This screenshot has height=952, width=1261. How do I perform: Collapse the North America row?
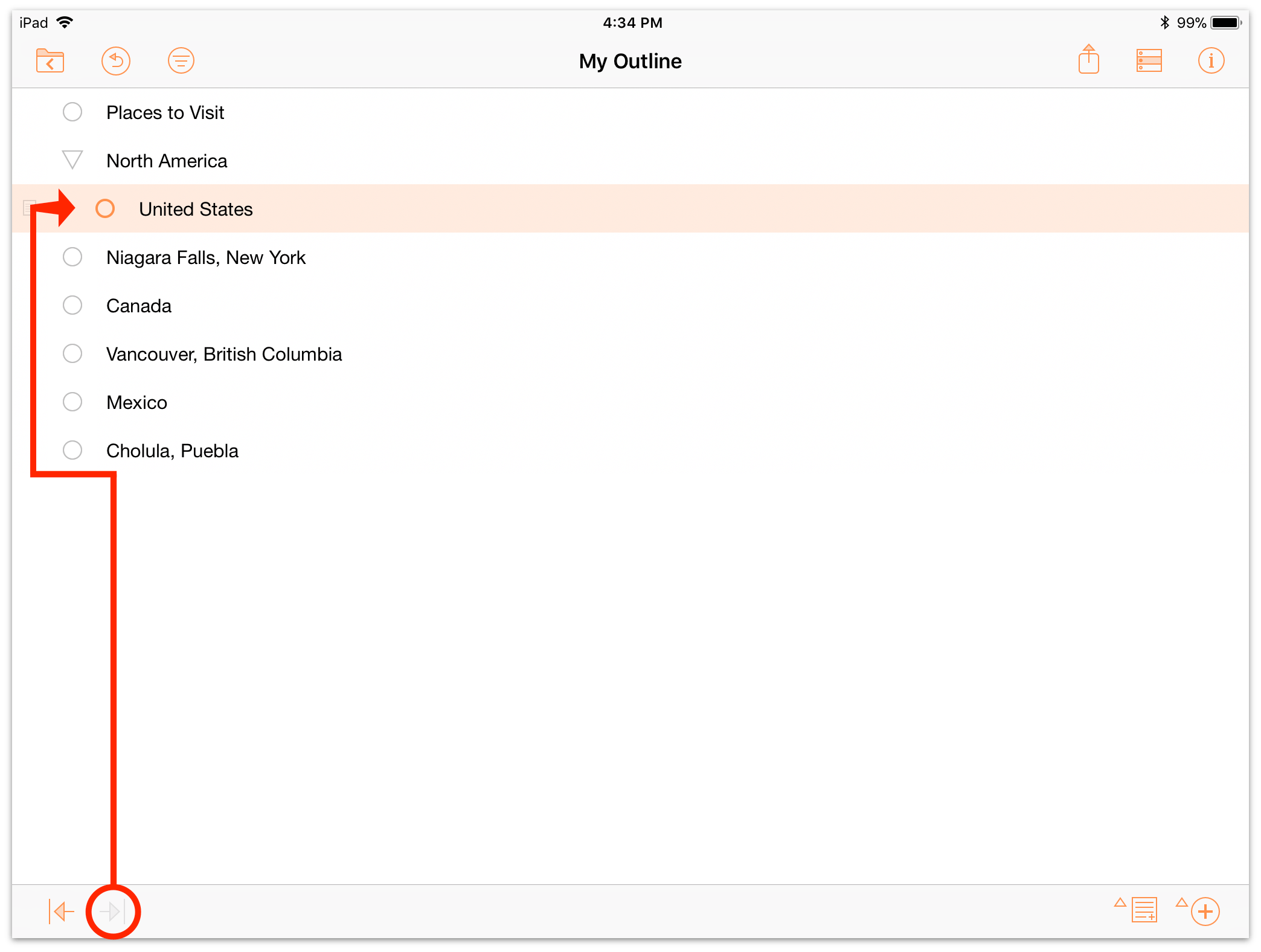pyautogui.click(x=72, y=160)
